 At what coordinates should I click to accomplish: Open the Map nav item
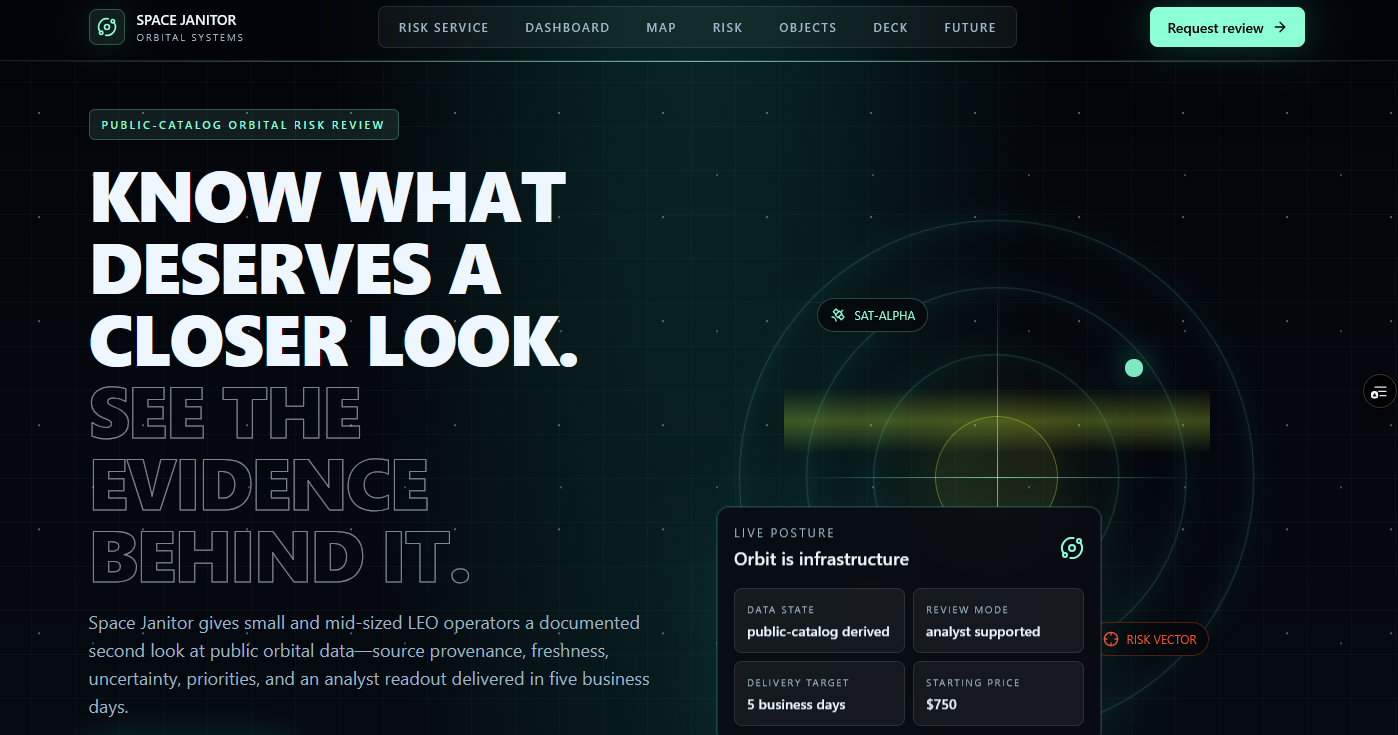(661, 28)
